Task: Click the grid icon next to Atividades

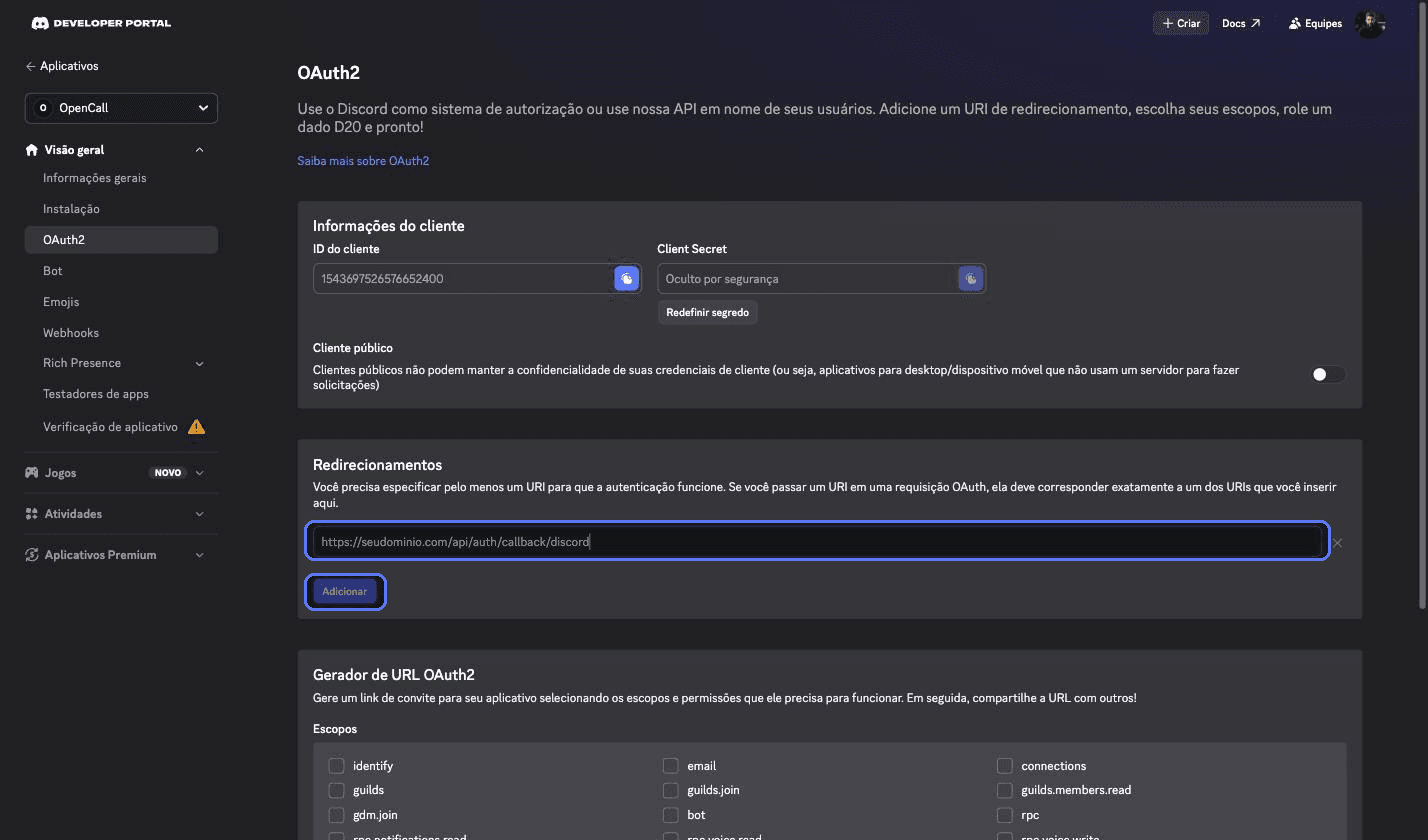Action: coord(32,514)
